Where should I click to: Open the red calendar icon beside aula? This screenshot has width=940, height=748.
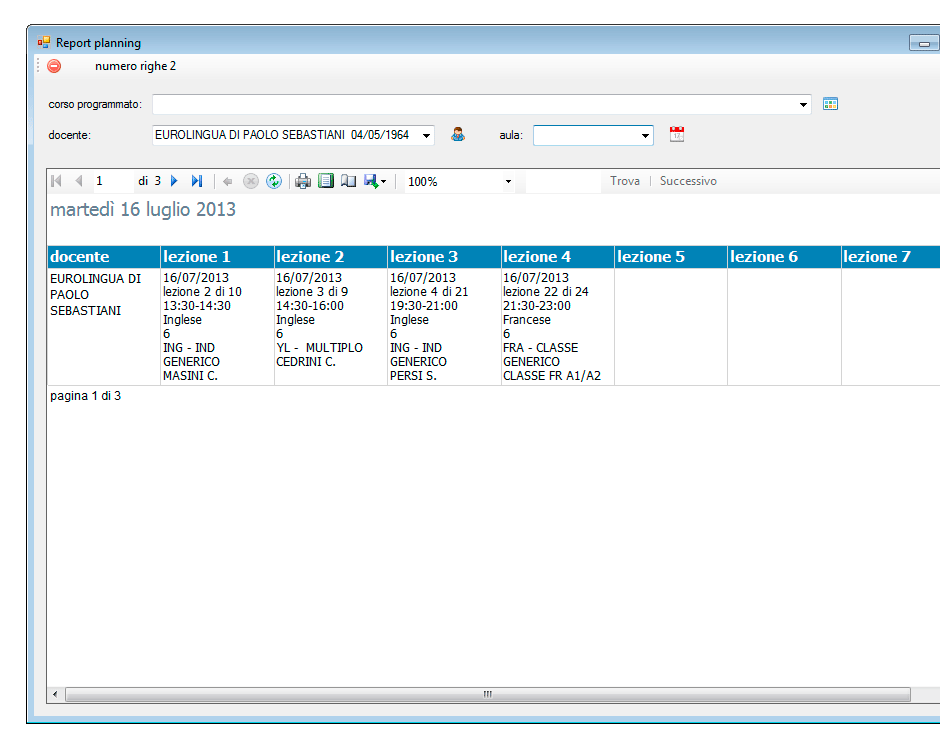click(677, 134)
